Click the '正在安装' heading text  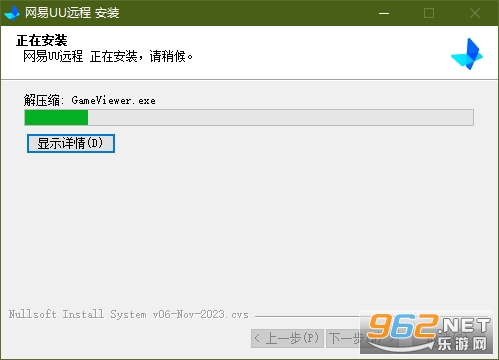point(42,41)
